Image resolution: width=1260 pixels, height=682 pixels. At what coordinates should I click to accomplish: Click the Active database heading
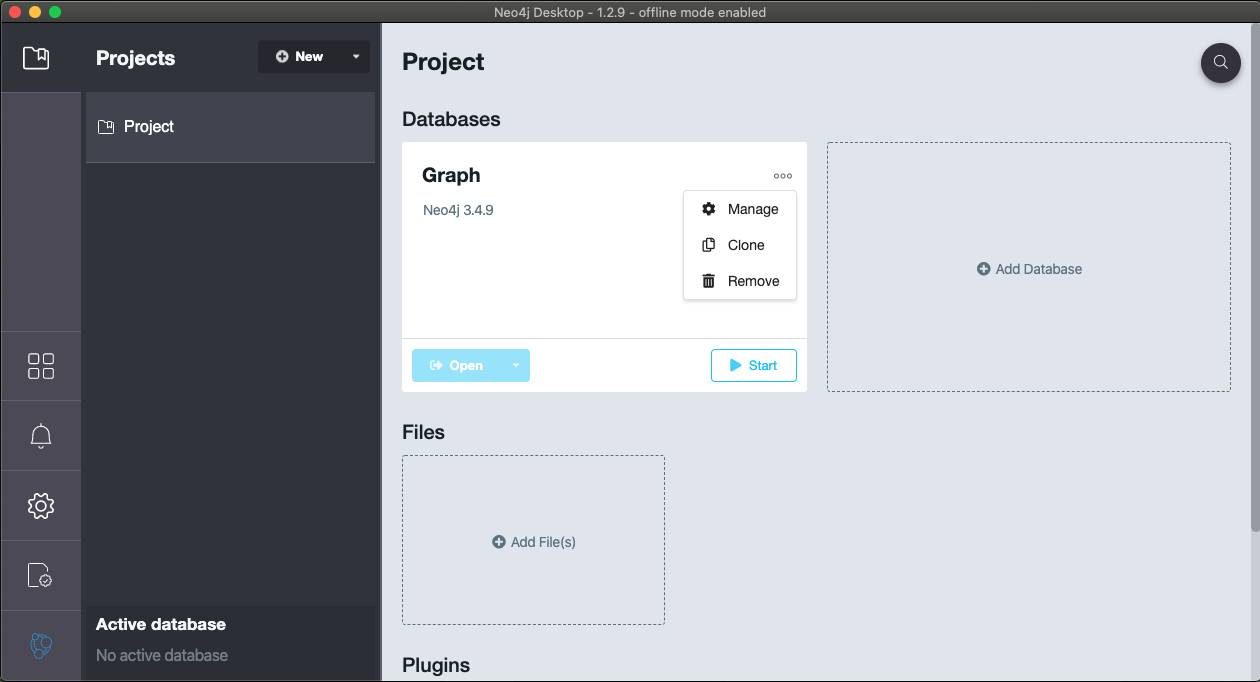pyautogui.click(x=161, y=624)
